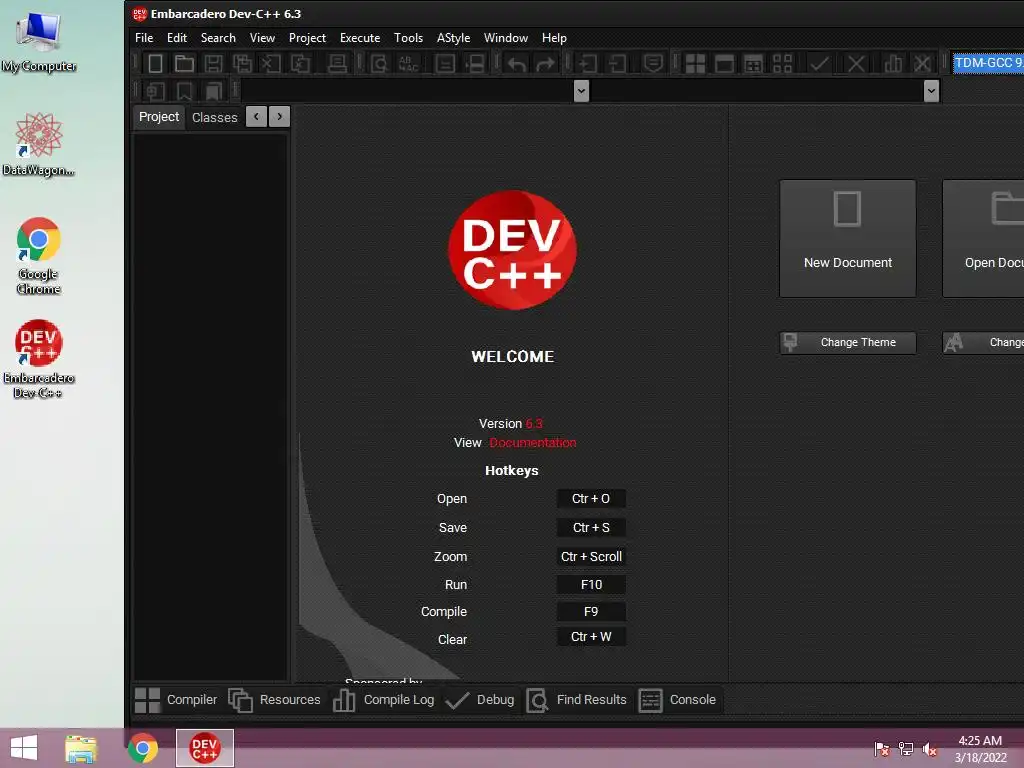Open the Help menu
This screenshot has height=768, width=1024.
click(554, 38)
